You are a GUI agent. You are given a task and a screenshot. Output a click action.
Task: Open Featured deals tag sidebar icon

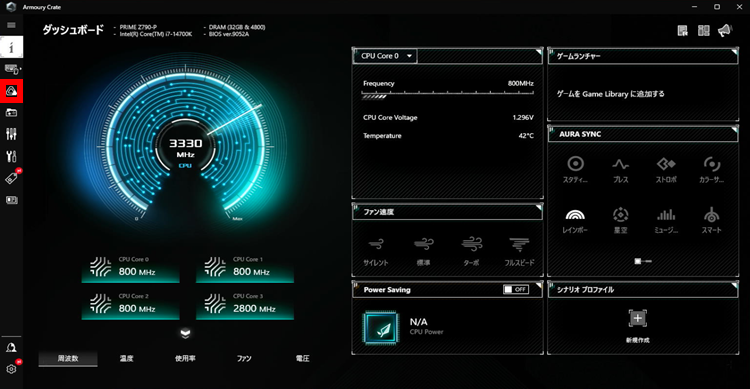pyautogui.click(x=11, y=178)
